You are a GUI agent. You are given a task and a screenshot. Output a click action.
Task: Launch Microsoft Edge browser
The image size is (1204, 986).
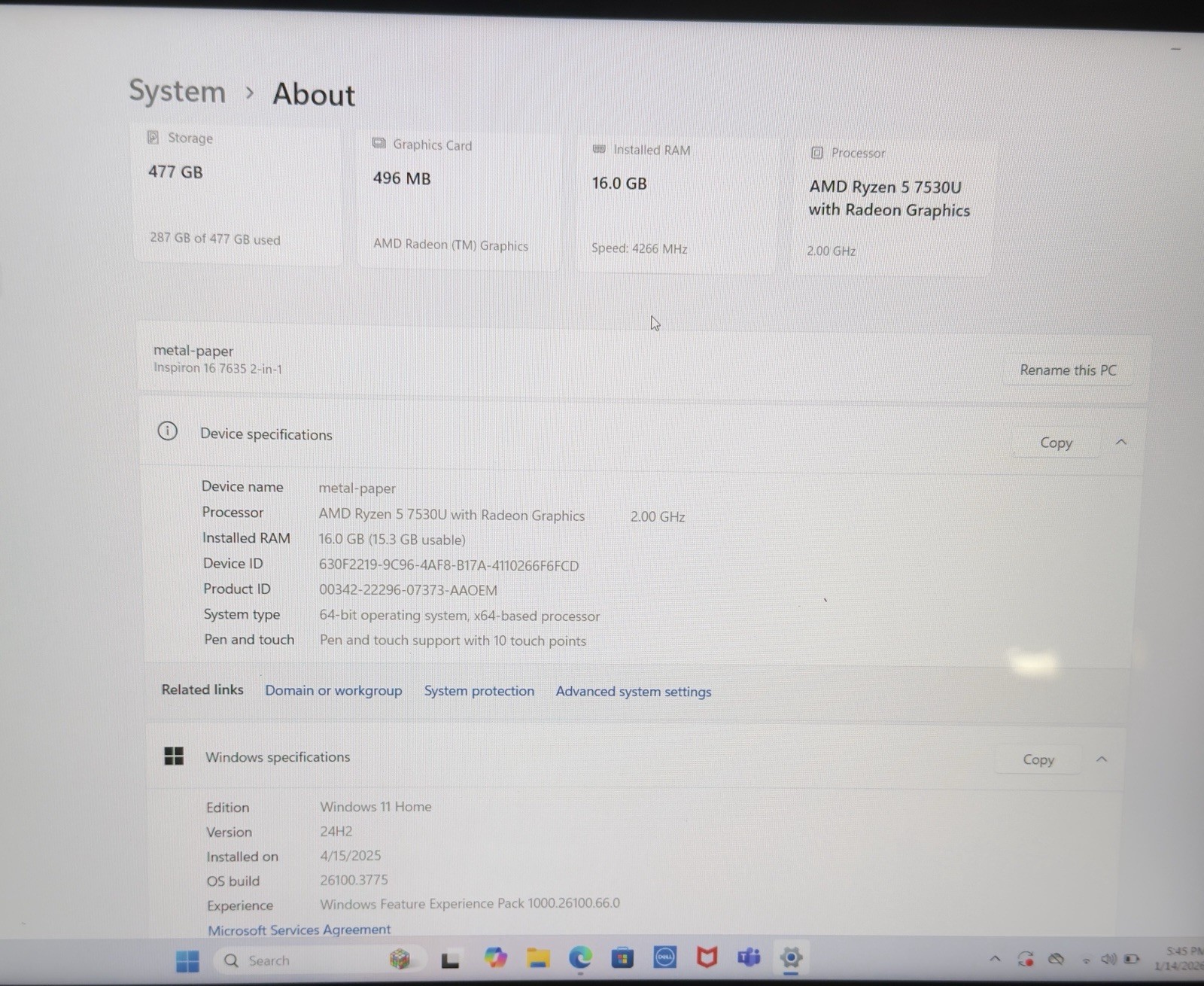click(579, 957)
